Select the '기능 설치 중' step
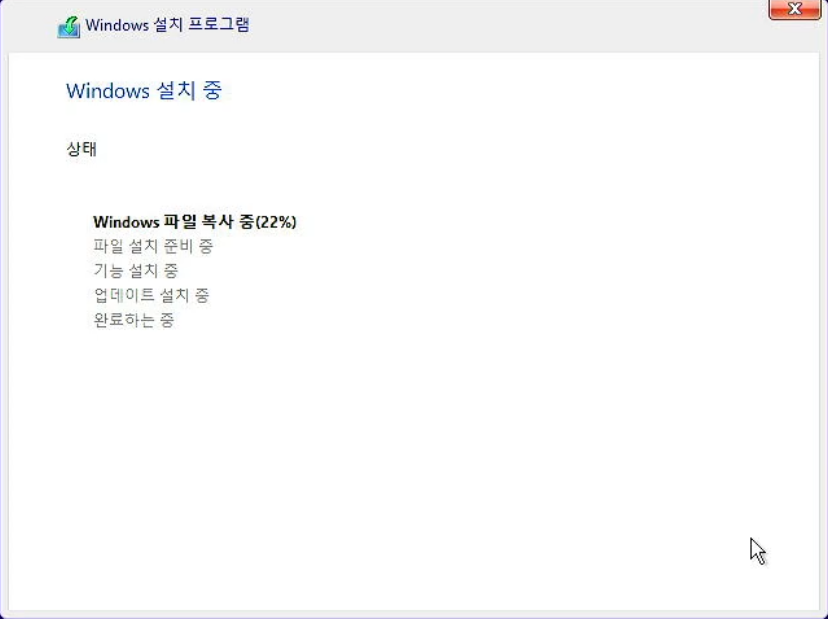The image size is (828, 619). click(136, 270)
